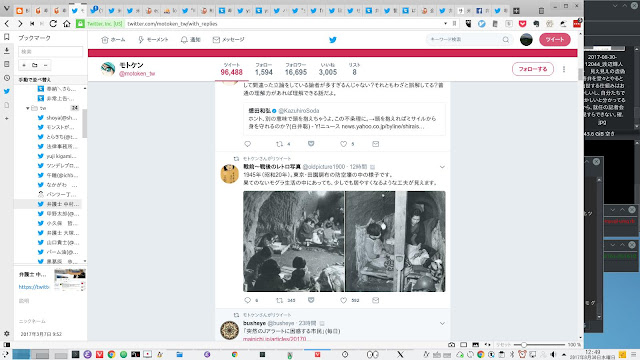Retweet the retro photo tweet with 345 retweets
The width and height of the screenshot is (640, 360).
pyautogui.click(x=280, y=300)
